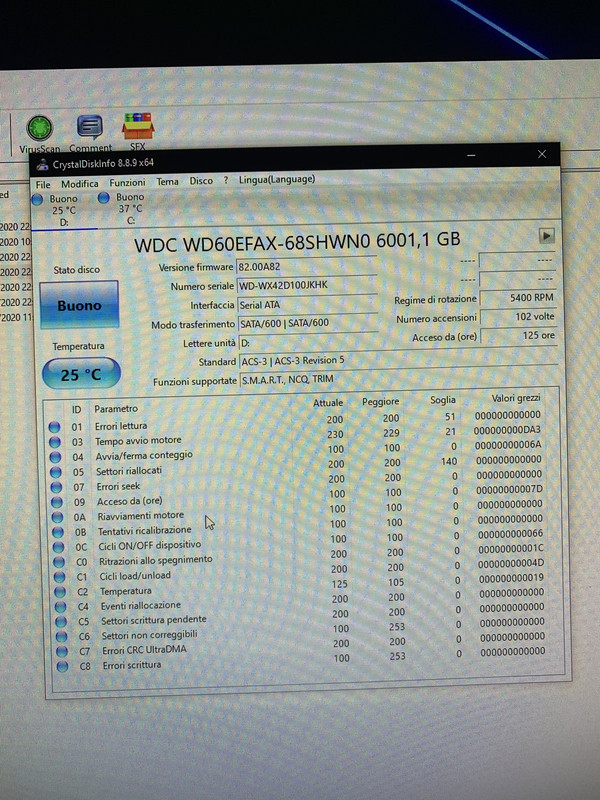Screen dimensions: 600x800
Task: Open the File menu in CrystalDiskInfo
Action: [43, 184]
